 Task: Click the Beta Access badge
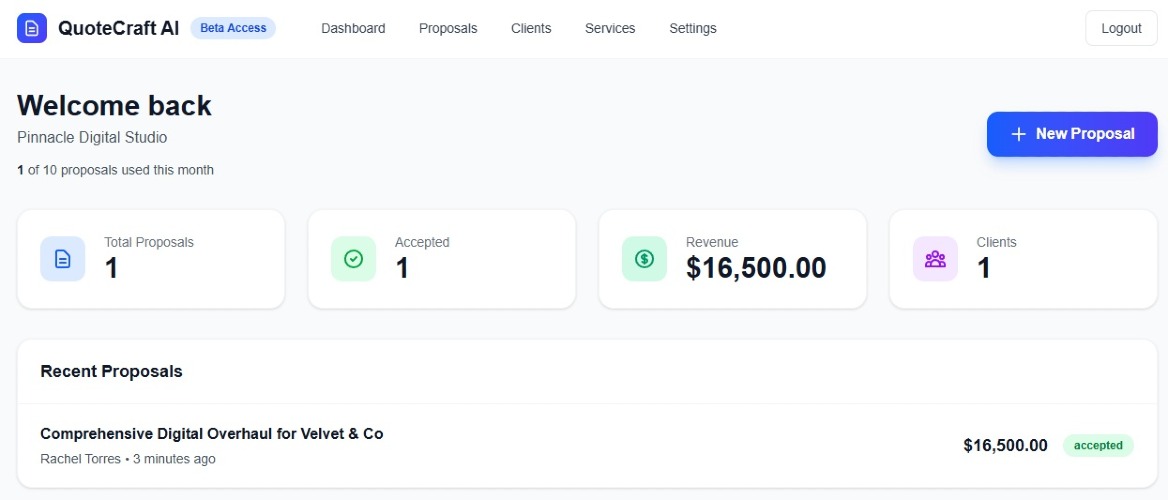point(233,28)
